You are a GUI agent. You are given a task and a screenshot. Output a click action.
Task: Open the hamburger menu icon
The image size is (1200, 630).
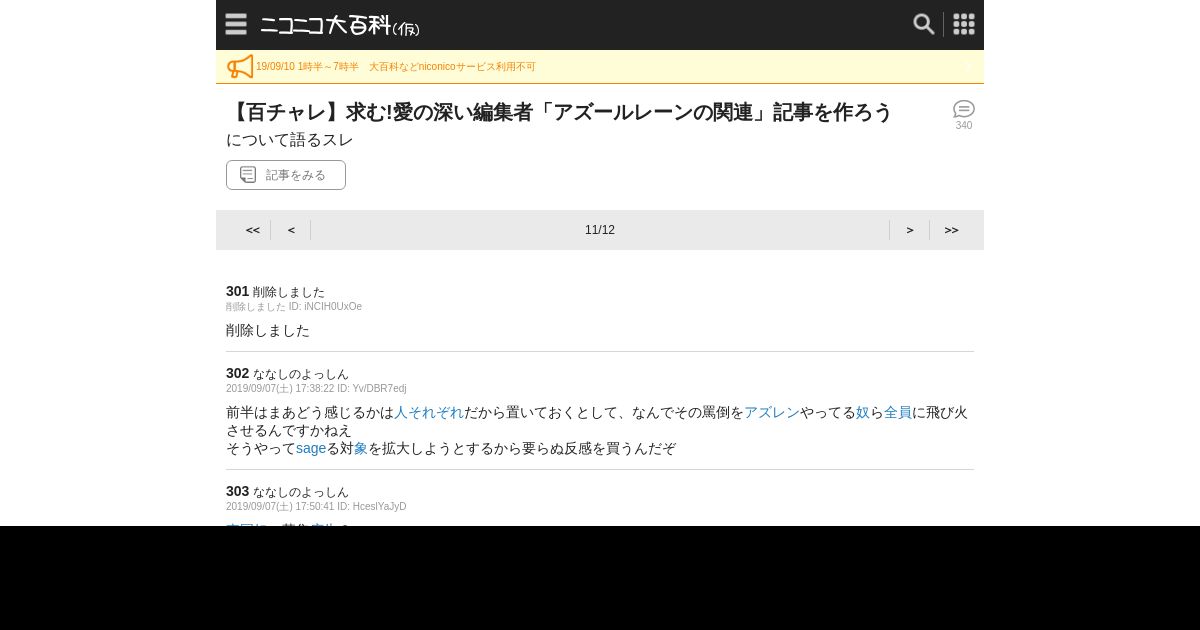pos(236,24)
